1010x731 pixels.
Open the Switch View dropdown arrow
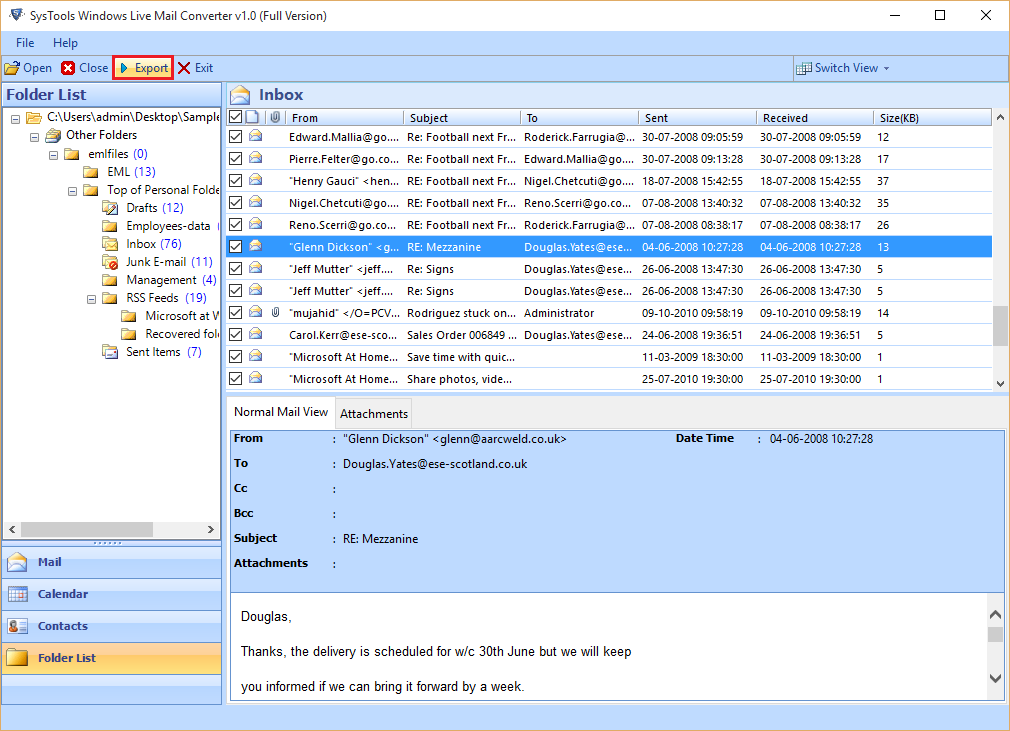coord(886,68)
